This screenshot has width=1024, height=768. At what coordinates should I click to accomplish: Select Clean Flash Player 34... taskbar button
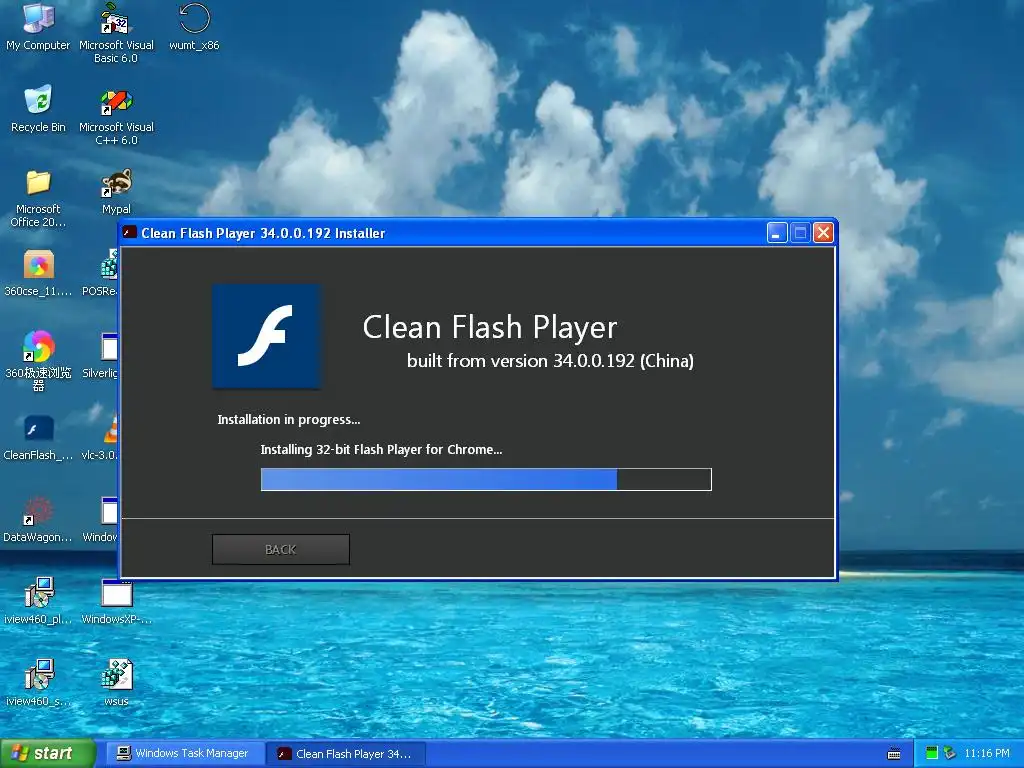point(346,754)
